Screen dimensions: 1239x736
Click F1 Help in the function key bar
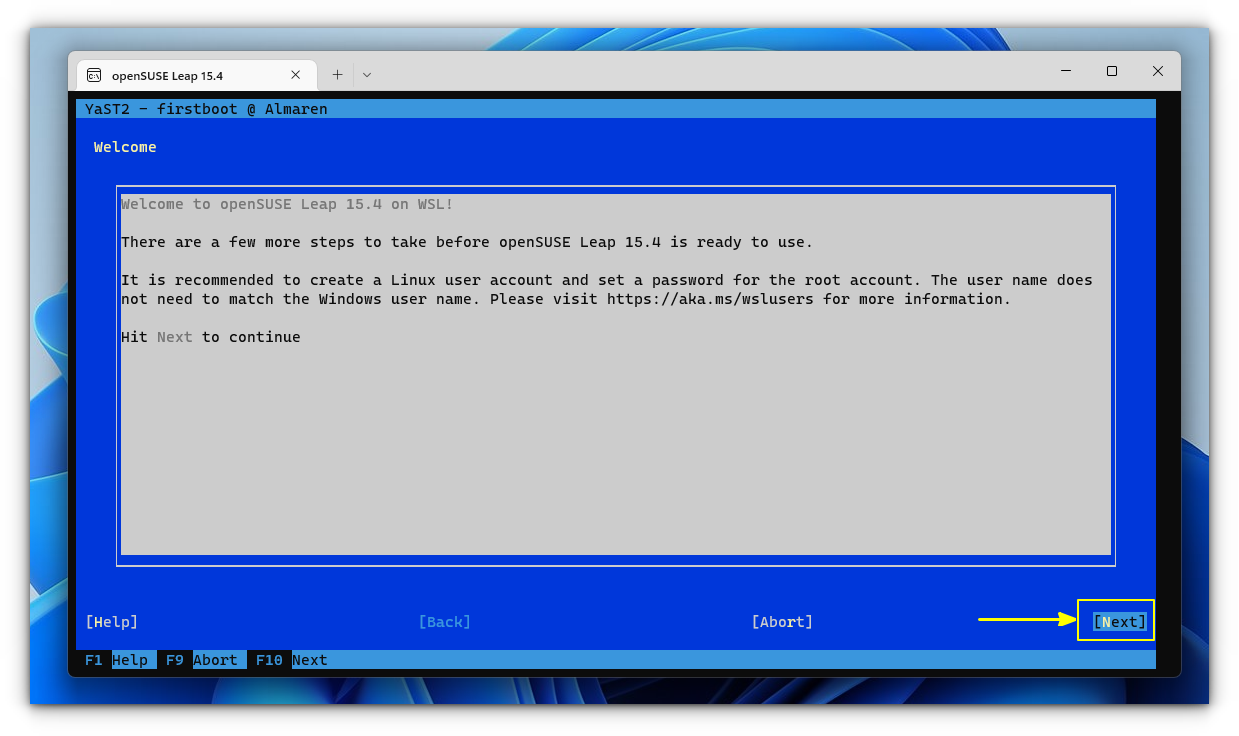116,660
